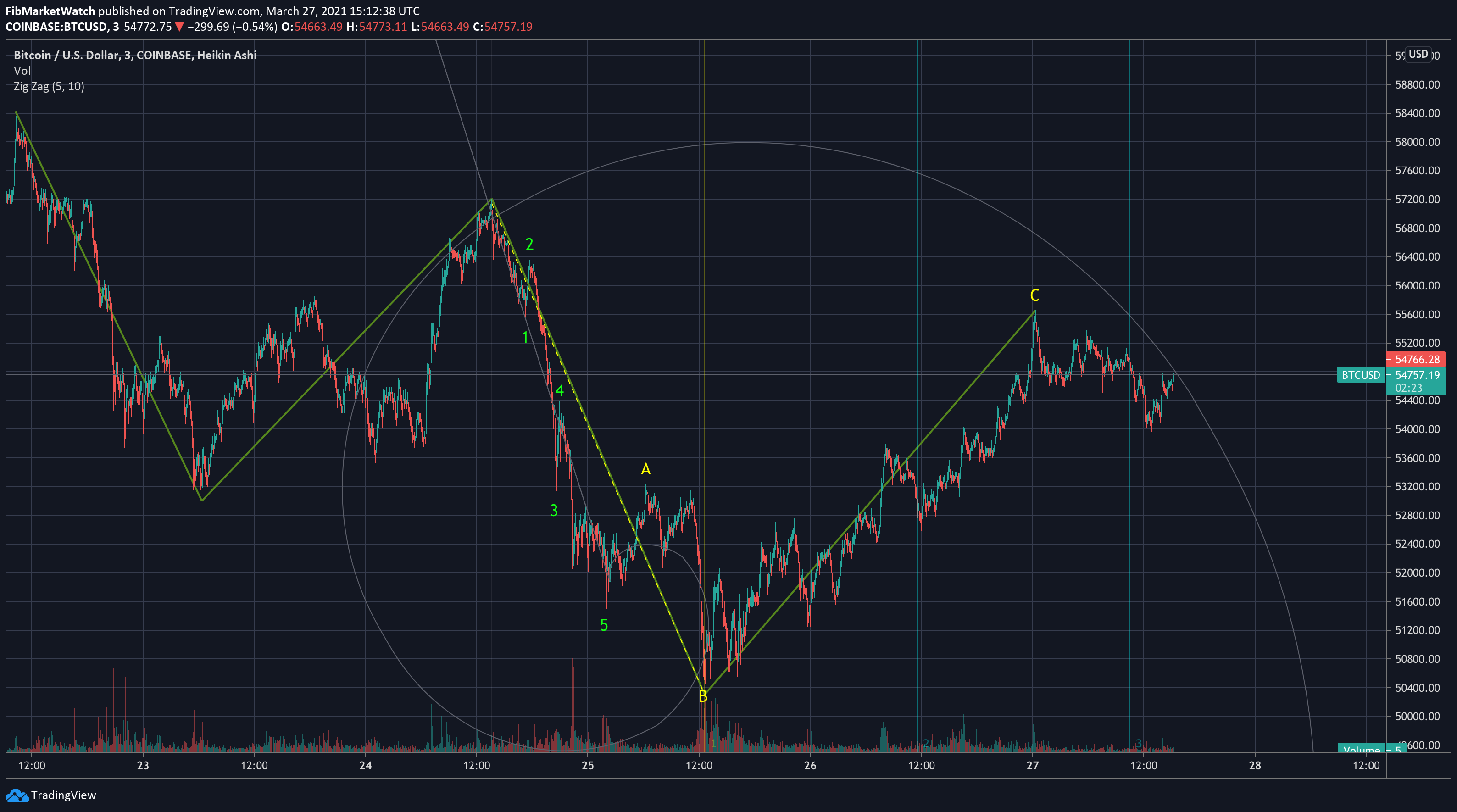The image size is (1457, 812).
Task: Click the H:54773.11 high value in header
Action: click(x=377, y=27)
